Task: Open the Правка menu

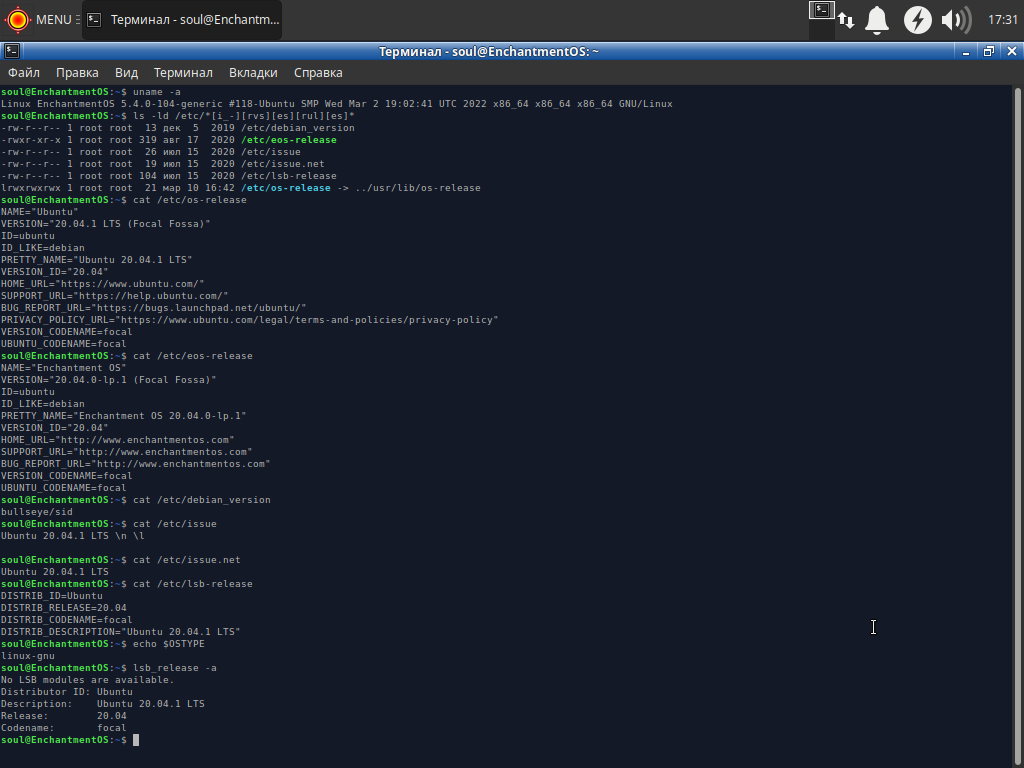Action: tap(77, 72)
